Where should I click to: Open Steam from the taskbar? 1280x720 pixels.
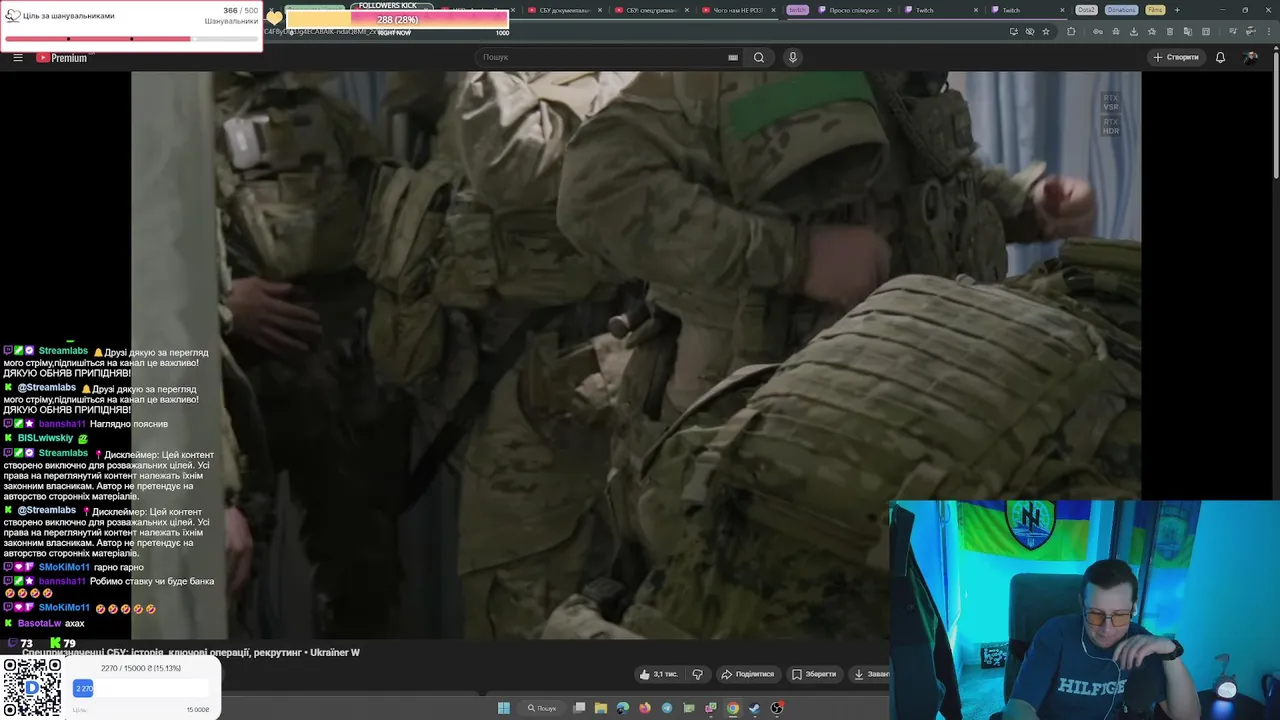[754, 708]
